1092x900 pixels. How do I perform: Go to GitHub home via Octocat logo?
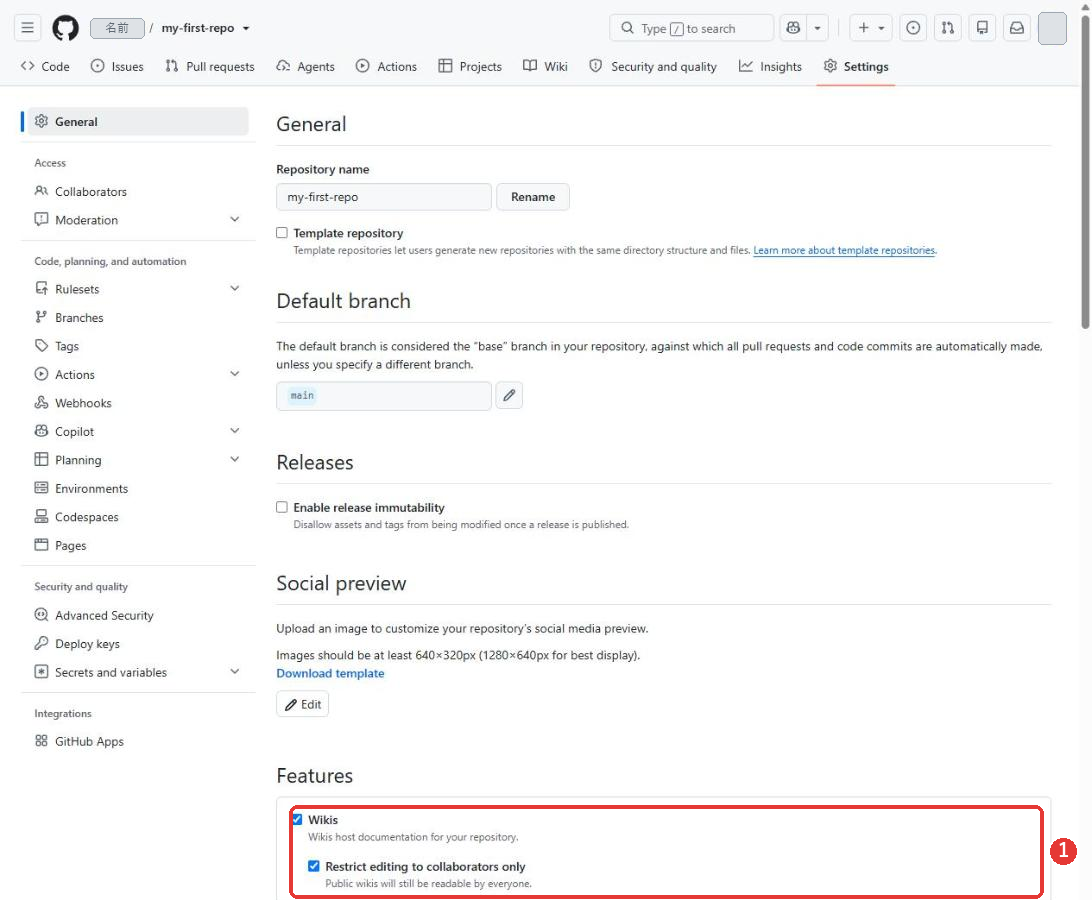(65, 28)
